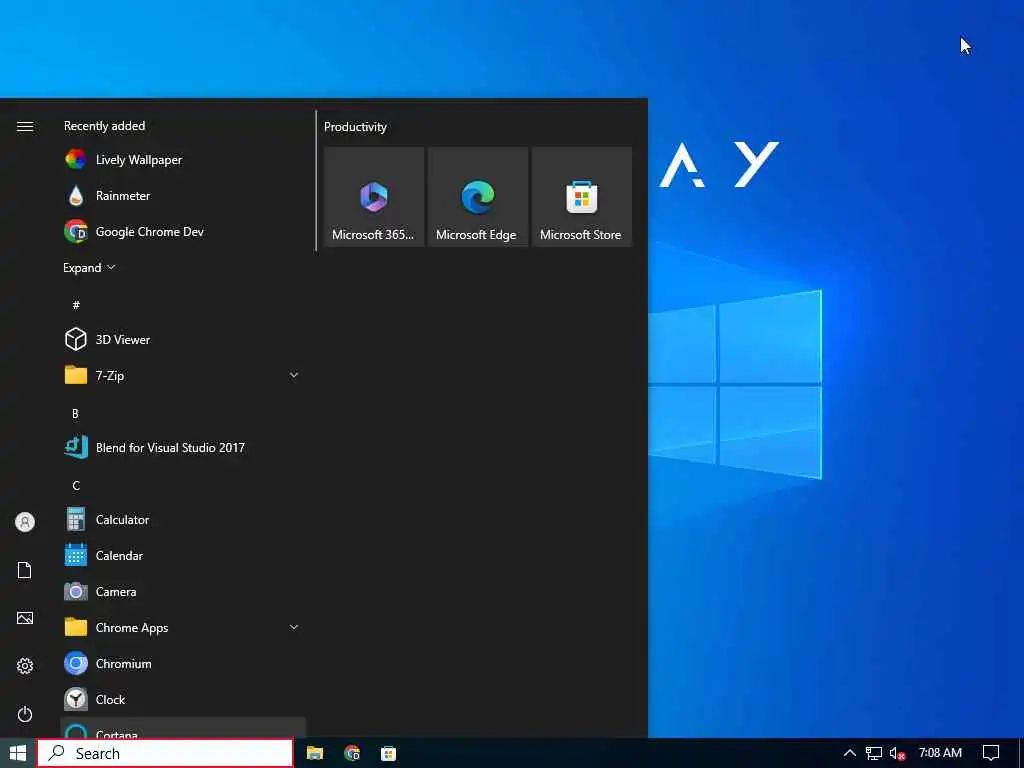Click the muted volume tray icon
1024x768 pixels.
coord(897,754)
